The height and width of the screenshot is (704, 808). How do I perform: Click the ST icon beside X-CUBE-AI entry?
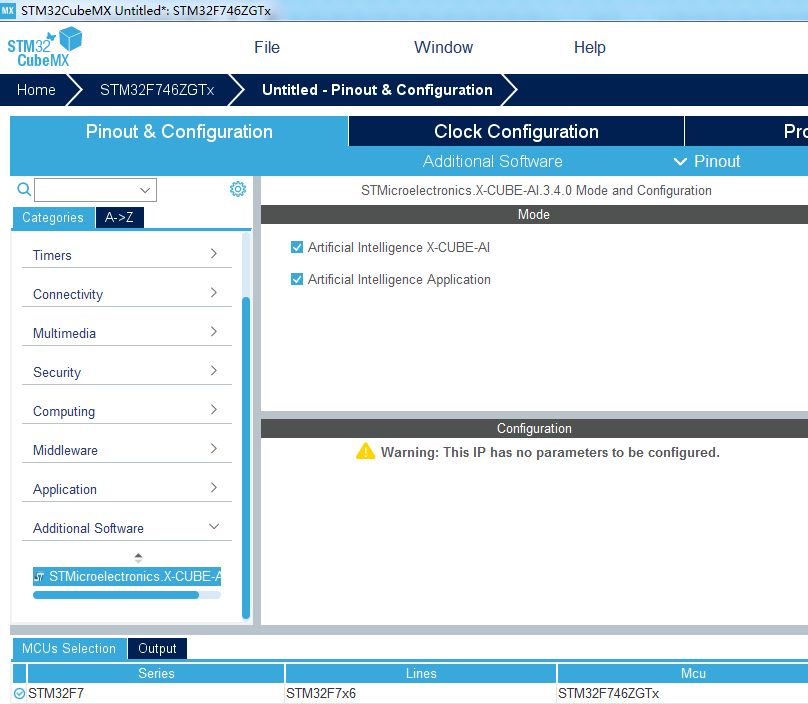[39, 576]
